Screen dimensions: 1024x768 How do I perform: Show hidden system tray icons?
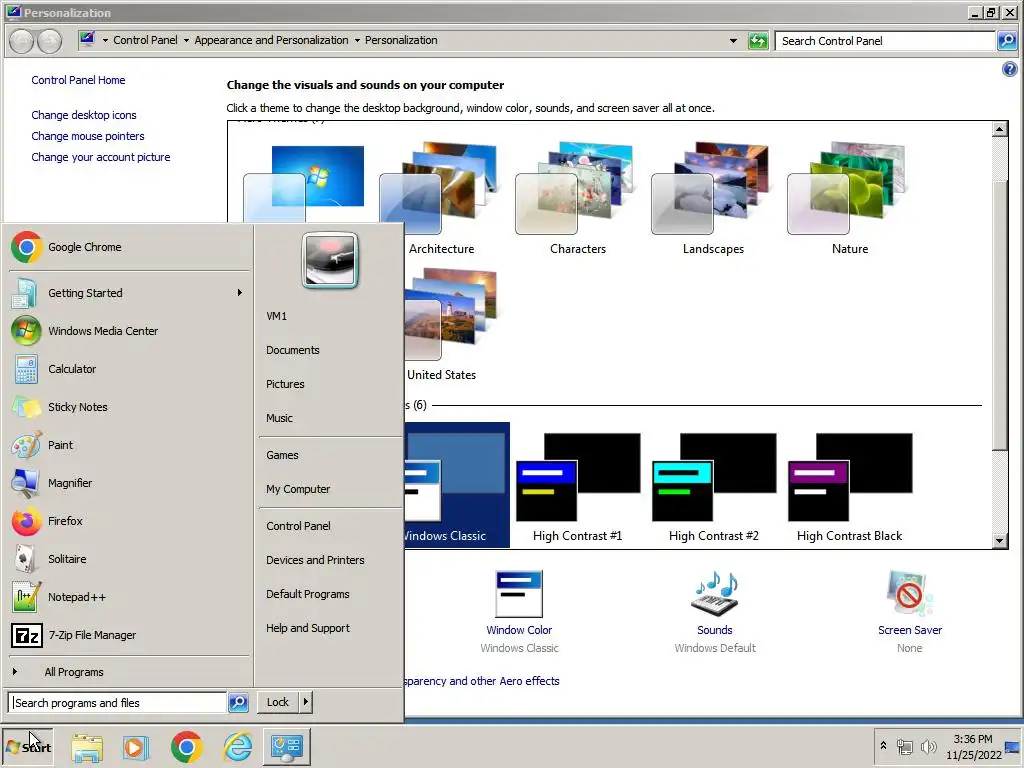[x=883, y=745]
